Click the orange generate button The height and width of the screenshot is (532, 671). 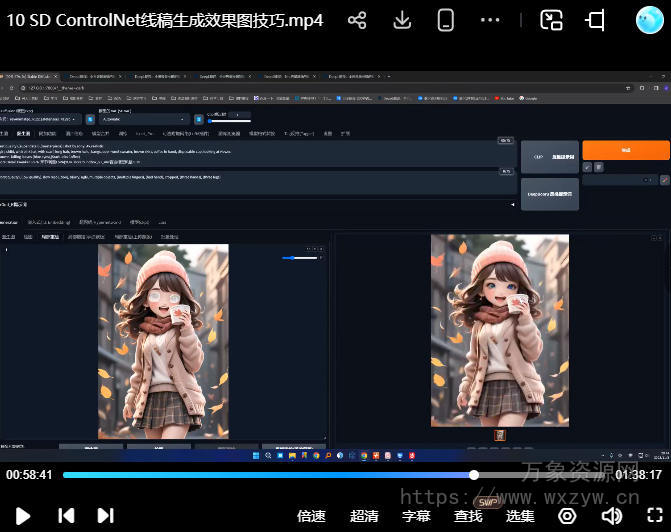click(x=625, y=150)
